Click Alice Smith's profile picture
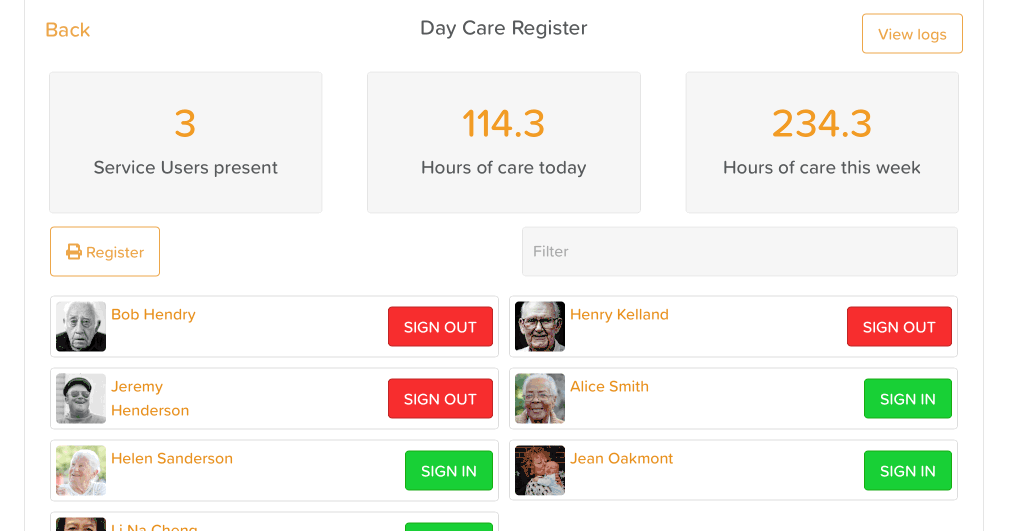This screenshot has width=1014, height=531. [x=540, y=399]
